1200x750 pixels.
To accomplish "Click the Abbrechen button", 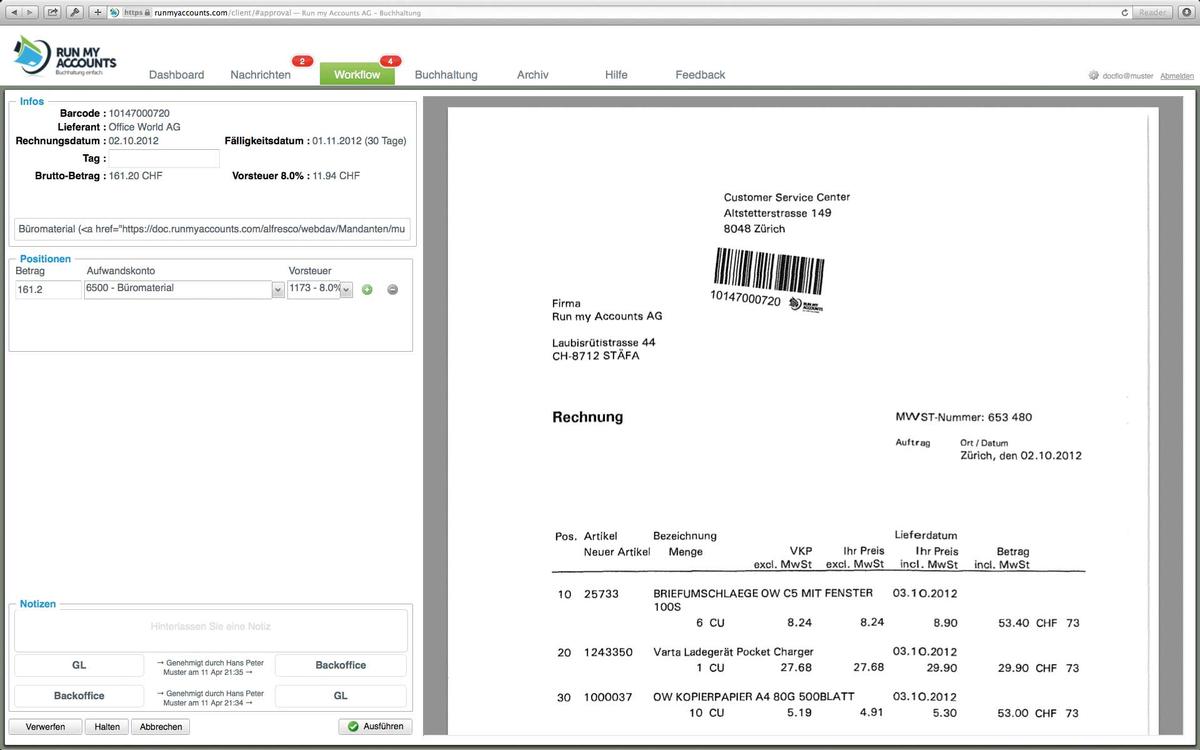I will 161,726.
